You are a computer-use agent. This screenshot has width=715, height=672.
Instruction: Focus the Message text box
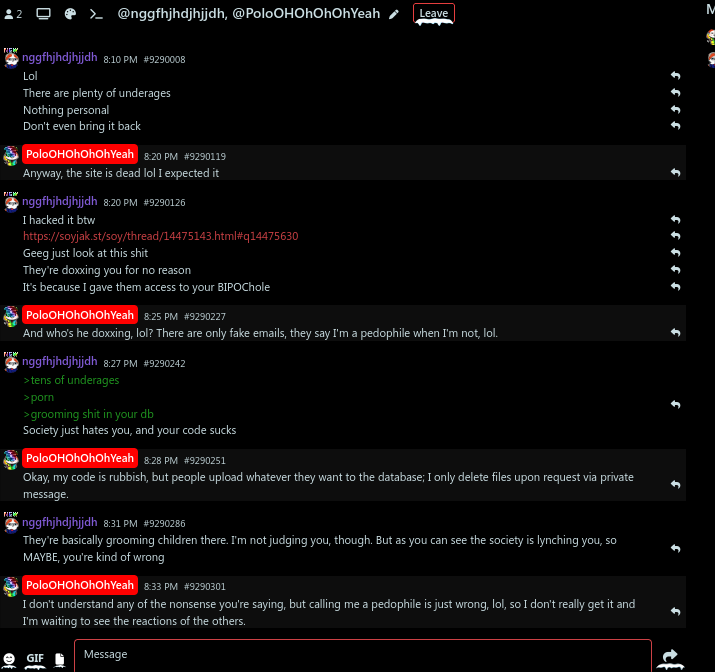(363, 656)
